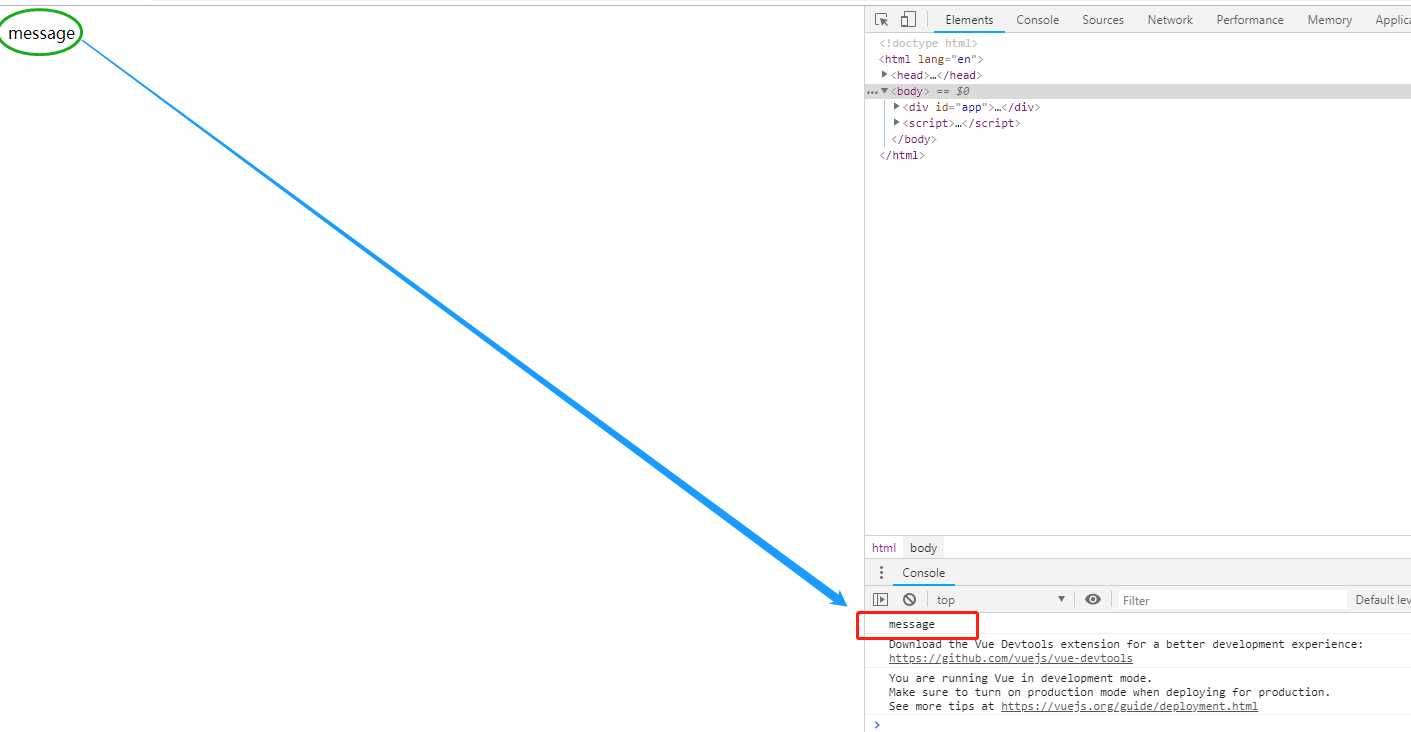Clear the console with the ban icon
The height and width of the screenshot is (732, 1411).
[909, 599]
